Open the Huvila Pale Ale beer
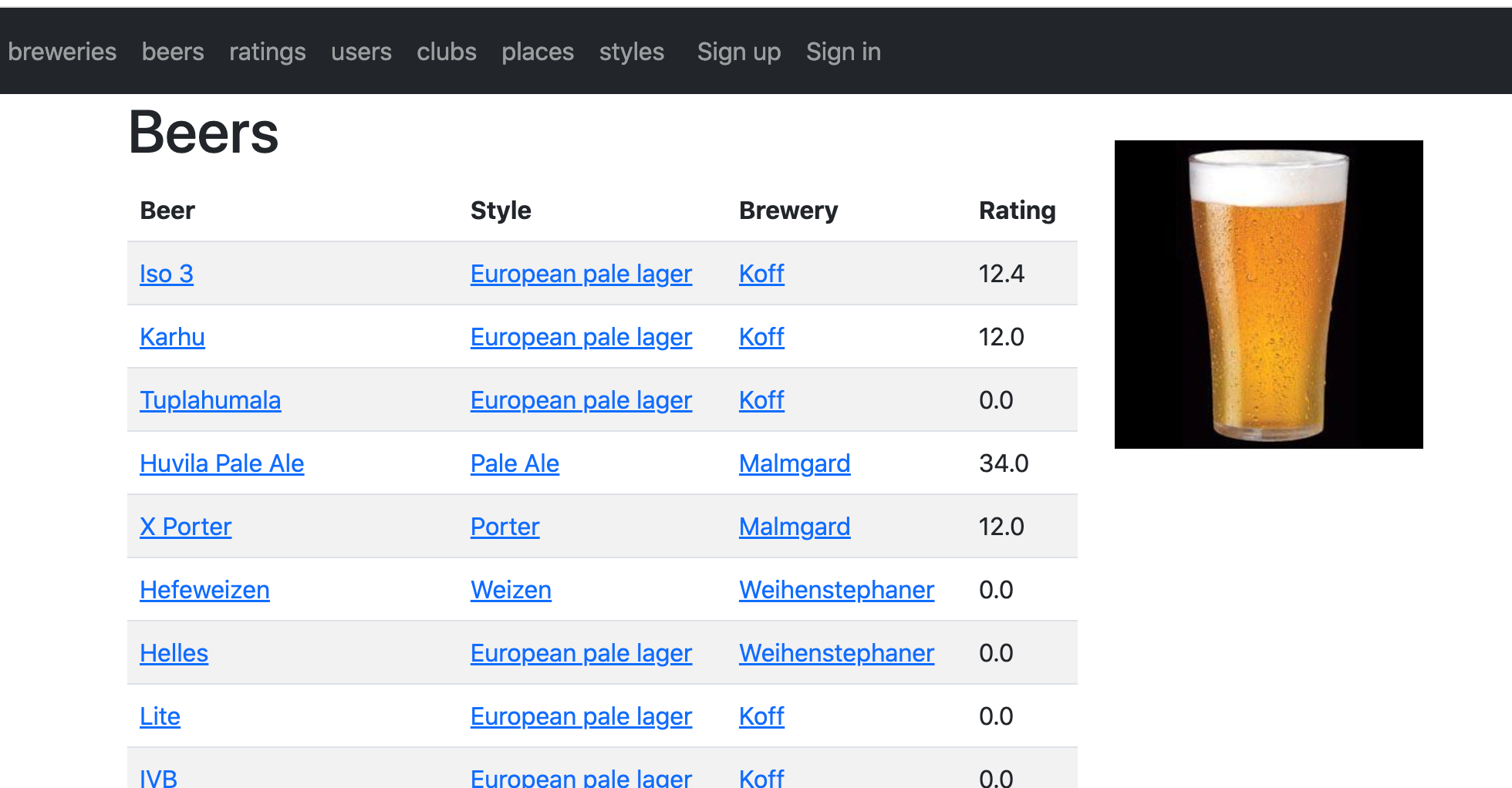The height and width of the screenshot is (788, 1512). coord(222,463)
